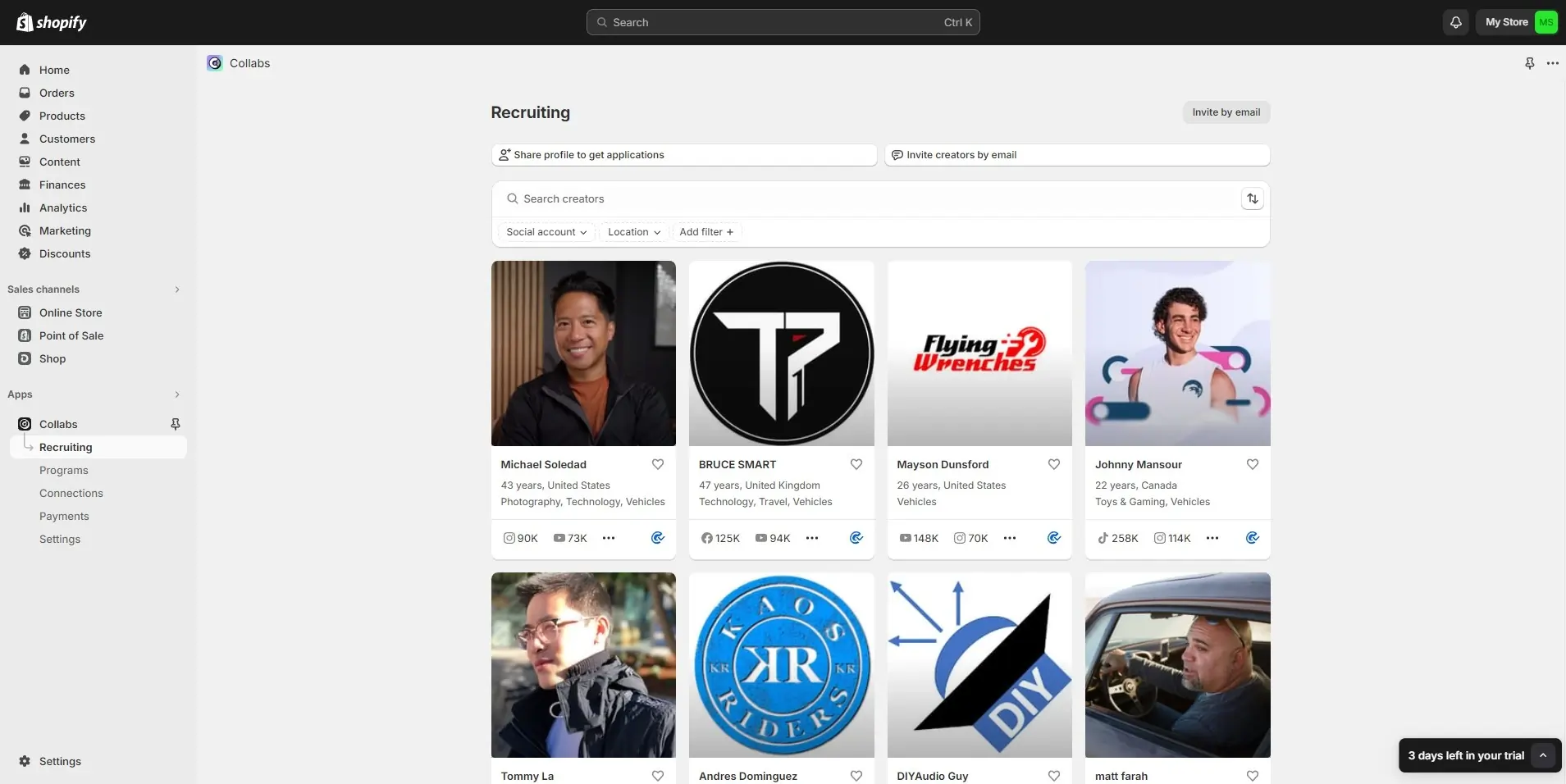Screen dimensions: 1566x784
Task: Click the Shopify logo
Action: (52, 22)
